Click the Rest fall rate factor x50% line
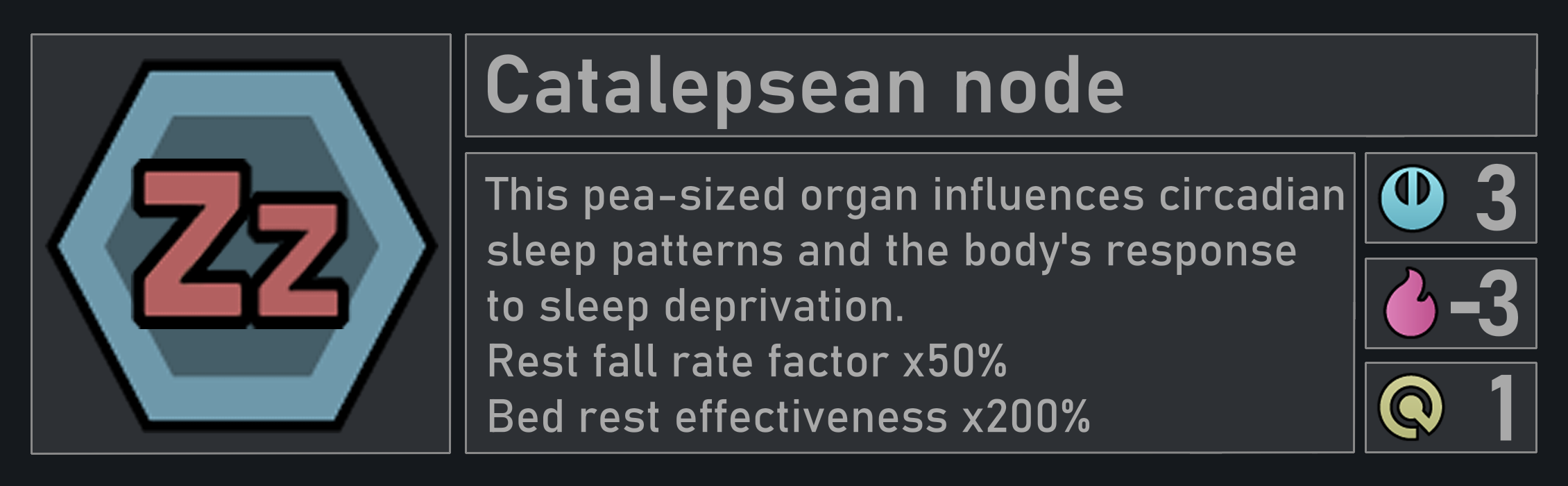This screenshot has height=486, width=1568. tap(747, 362)
